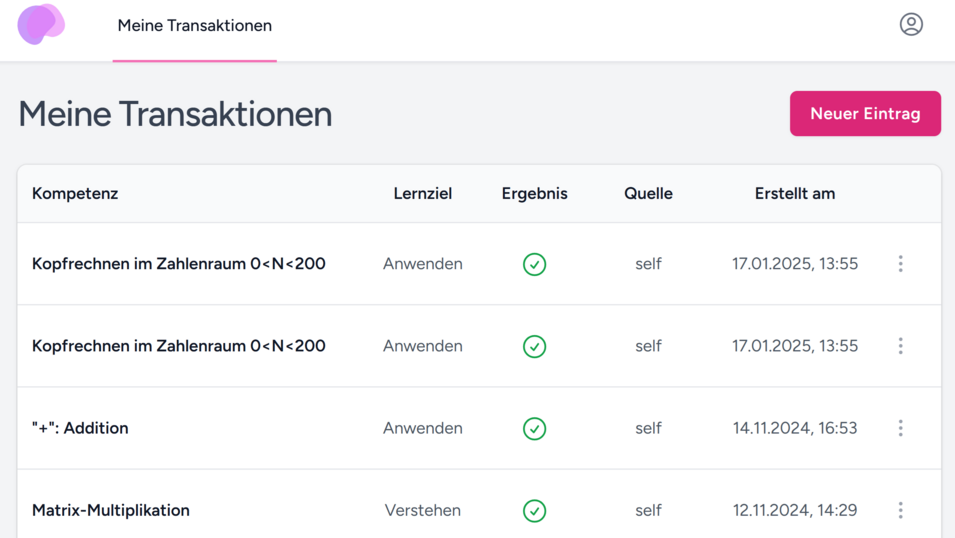The width and height of the screenshot is (955, 538).
Task: Click the Kompetenz column header
Action: click(x=75, y=194)
